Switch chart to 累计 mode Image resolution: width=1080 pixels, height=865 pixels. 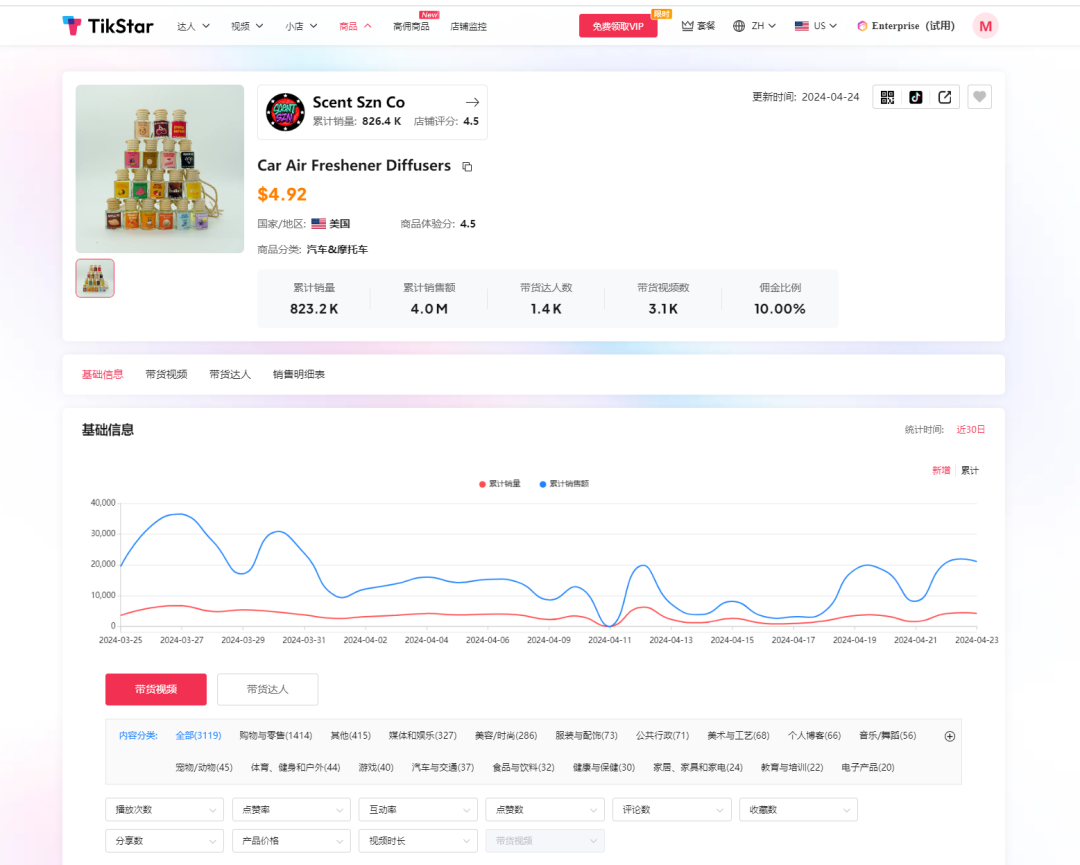(969, 470)
